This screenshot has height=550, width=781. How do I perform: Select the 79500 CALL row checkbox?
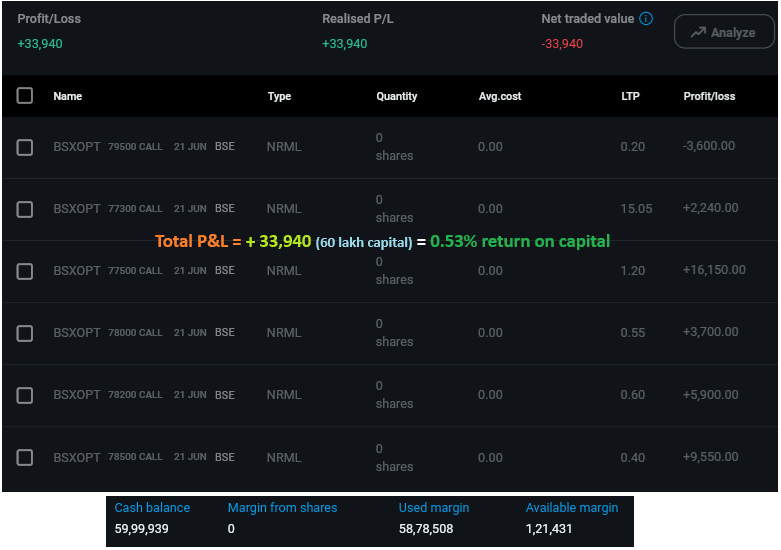pyautogui.click(x=24, y=147)
